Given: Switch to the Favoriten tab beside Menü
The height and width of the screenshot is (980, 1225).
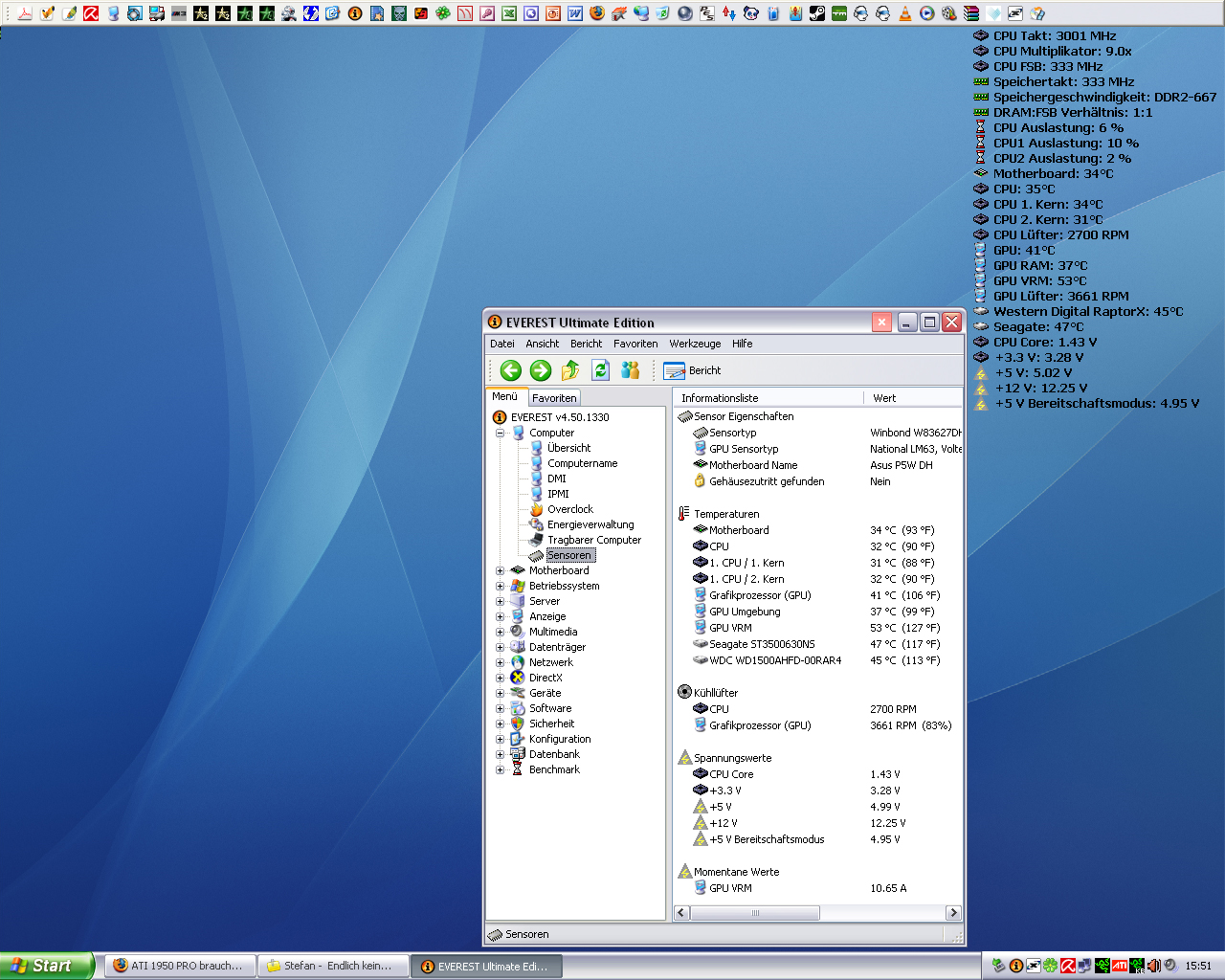Looking at the screenshot, I should [554, 397].
